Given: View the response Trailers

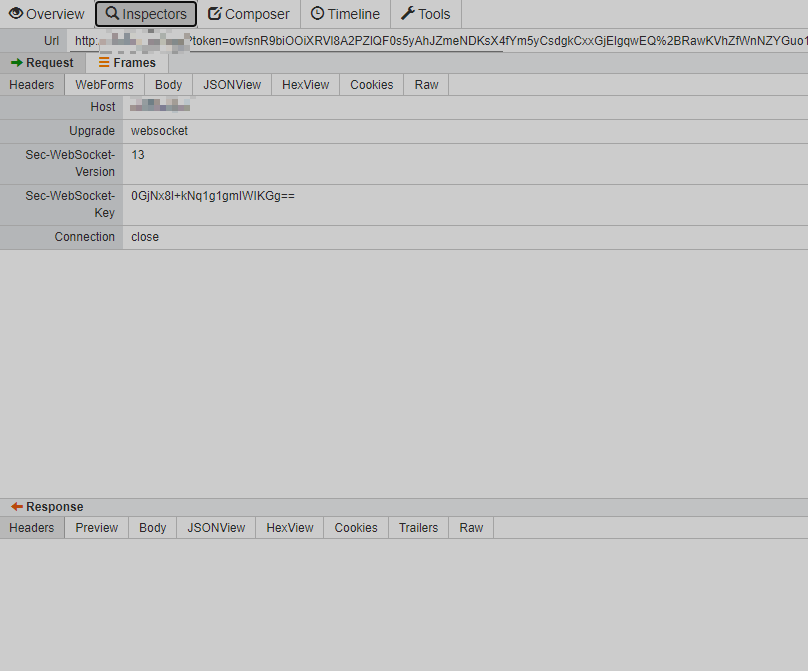Looking at the screenshot, I should click(418, 527).
